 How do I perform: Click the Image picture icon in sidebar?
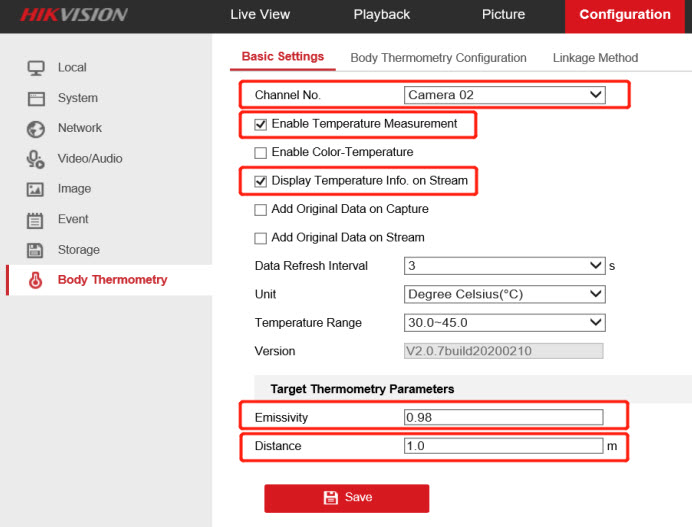[x=36, y=189]
